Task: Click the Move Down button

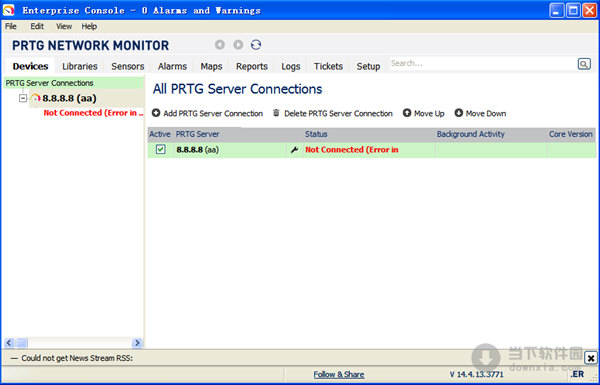Action: pyautogui.click(x=480, y=113)
